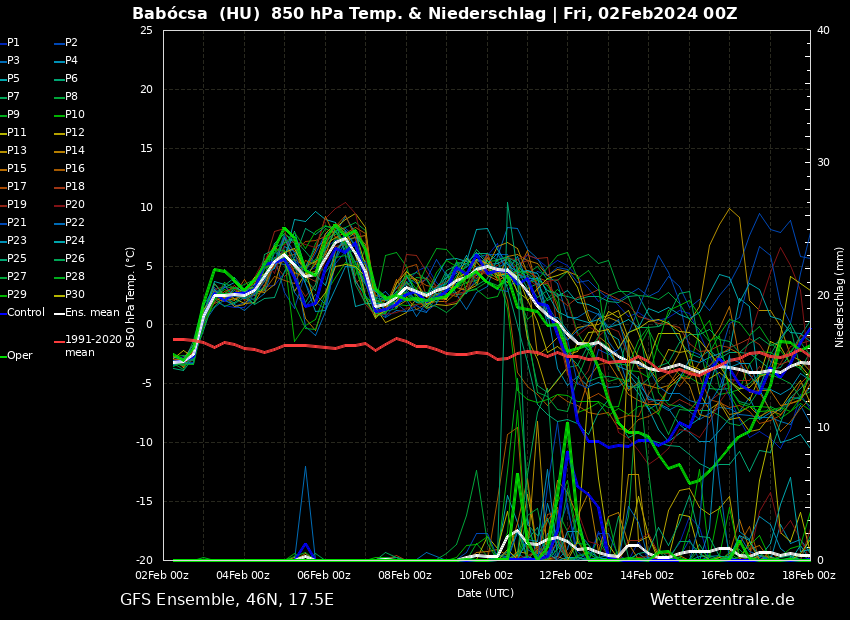Select the 18Feb 00z date tick
850x620 pixels.
click(808, 576)
